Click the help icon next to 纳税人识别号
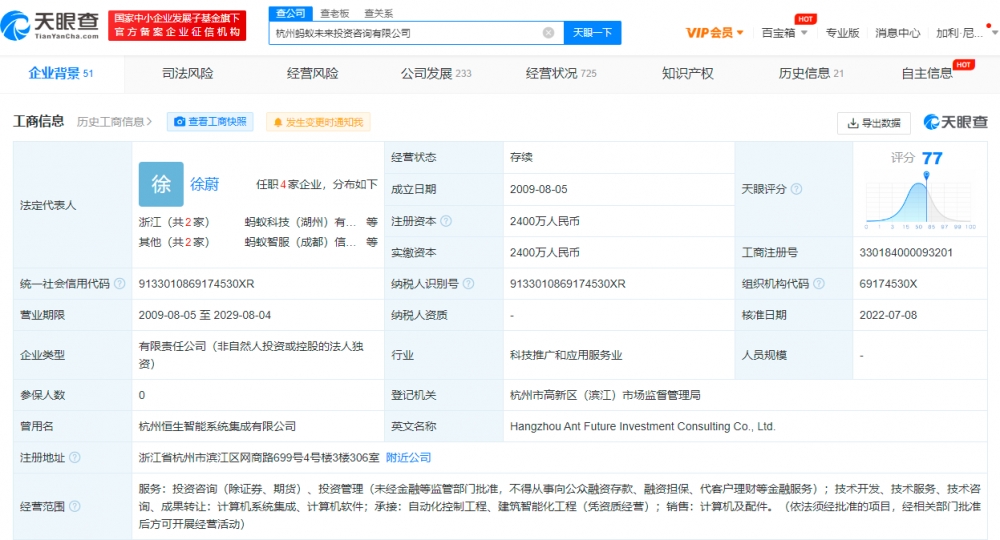Image resolution: width=1000 pixels, height=540 pixels. 468,284
